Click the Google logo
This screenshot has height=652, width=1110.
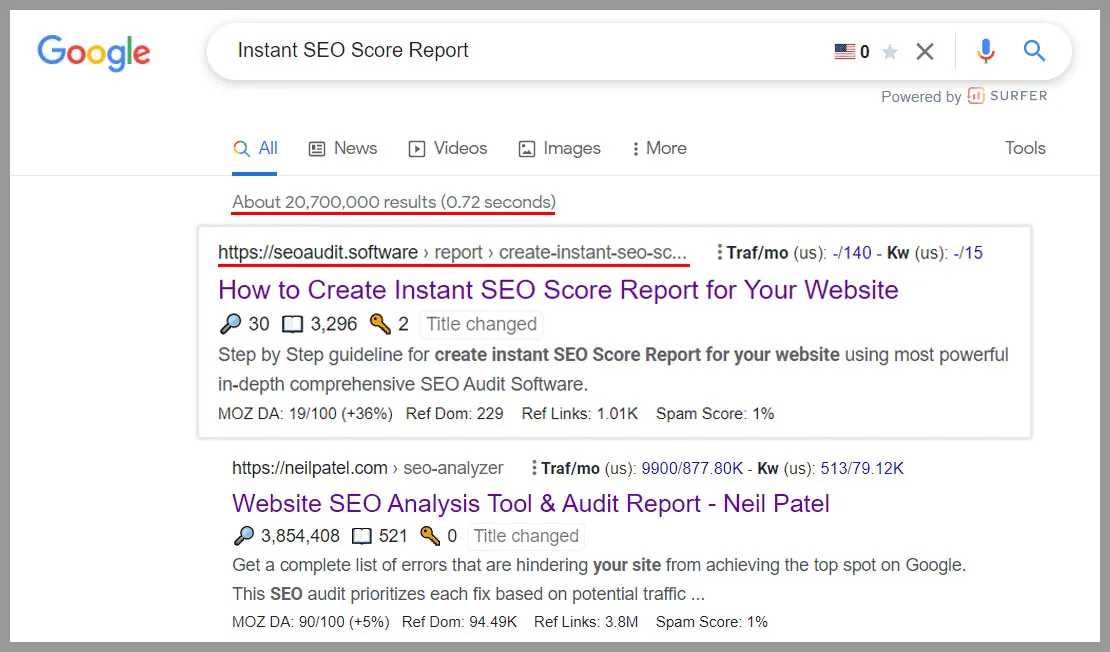(93, 52)
